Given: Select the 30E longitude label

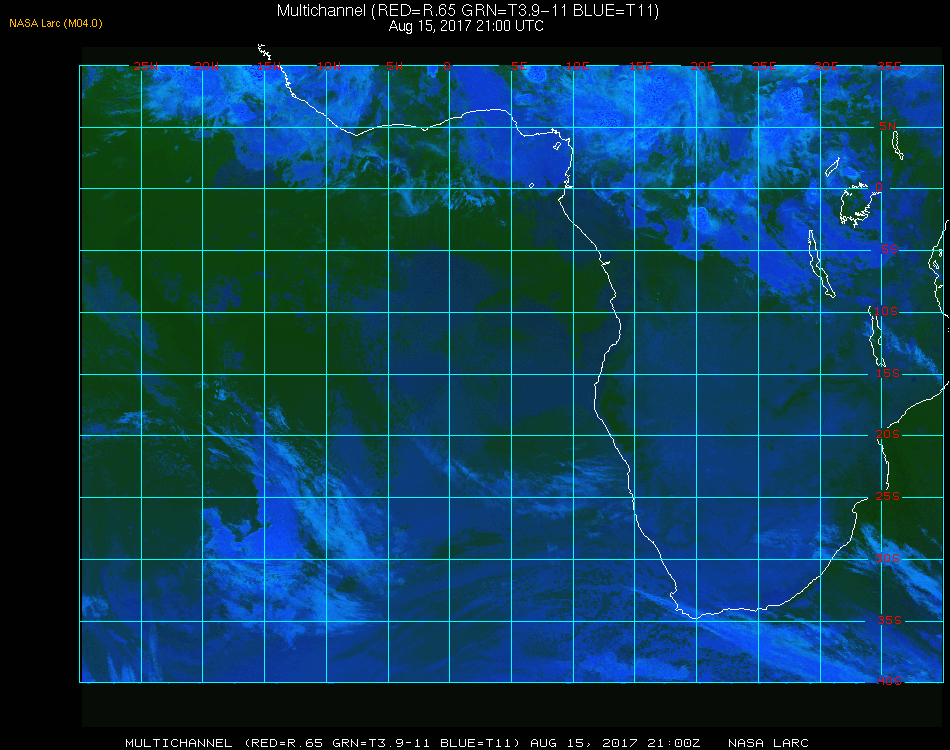Looking at the screenshot, I should coord(826,66).
